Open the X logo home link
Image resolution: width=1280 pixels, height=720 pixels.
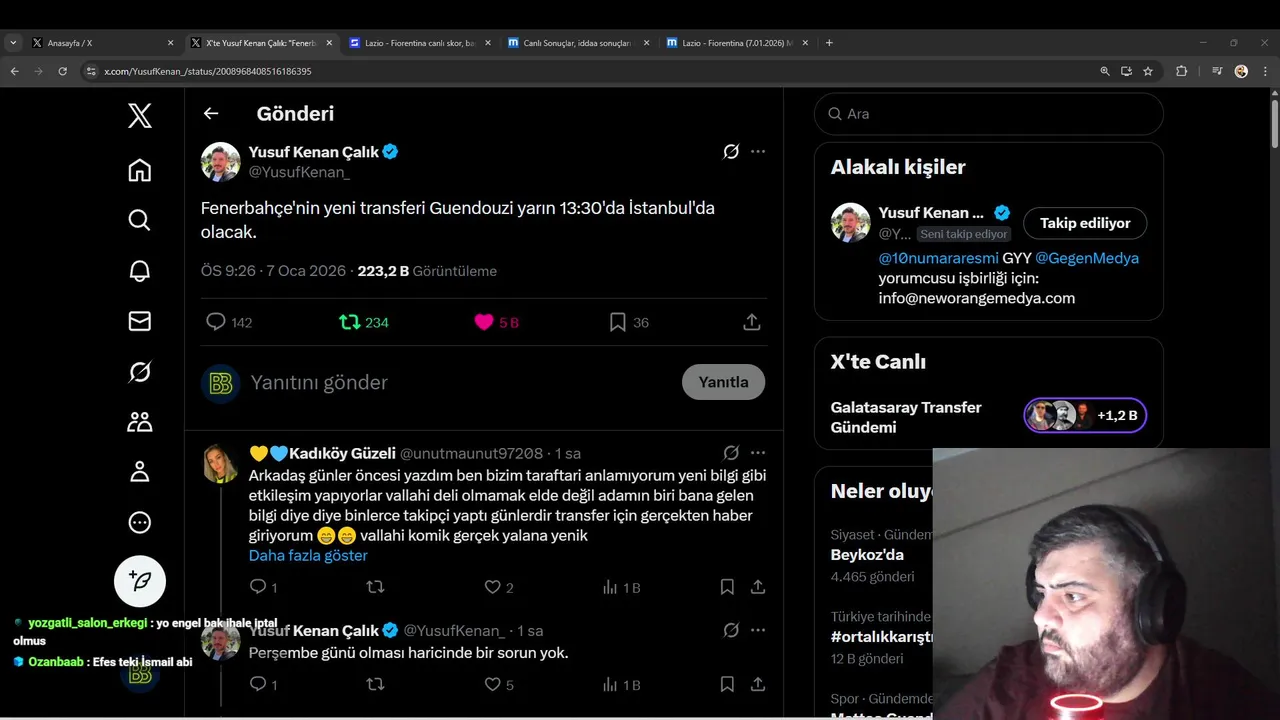(140, 116)
